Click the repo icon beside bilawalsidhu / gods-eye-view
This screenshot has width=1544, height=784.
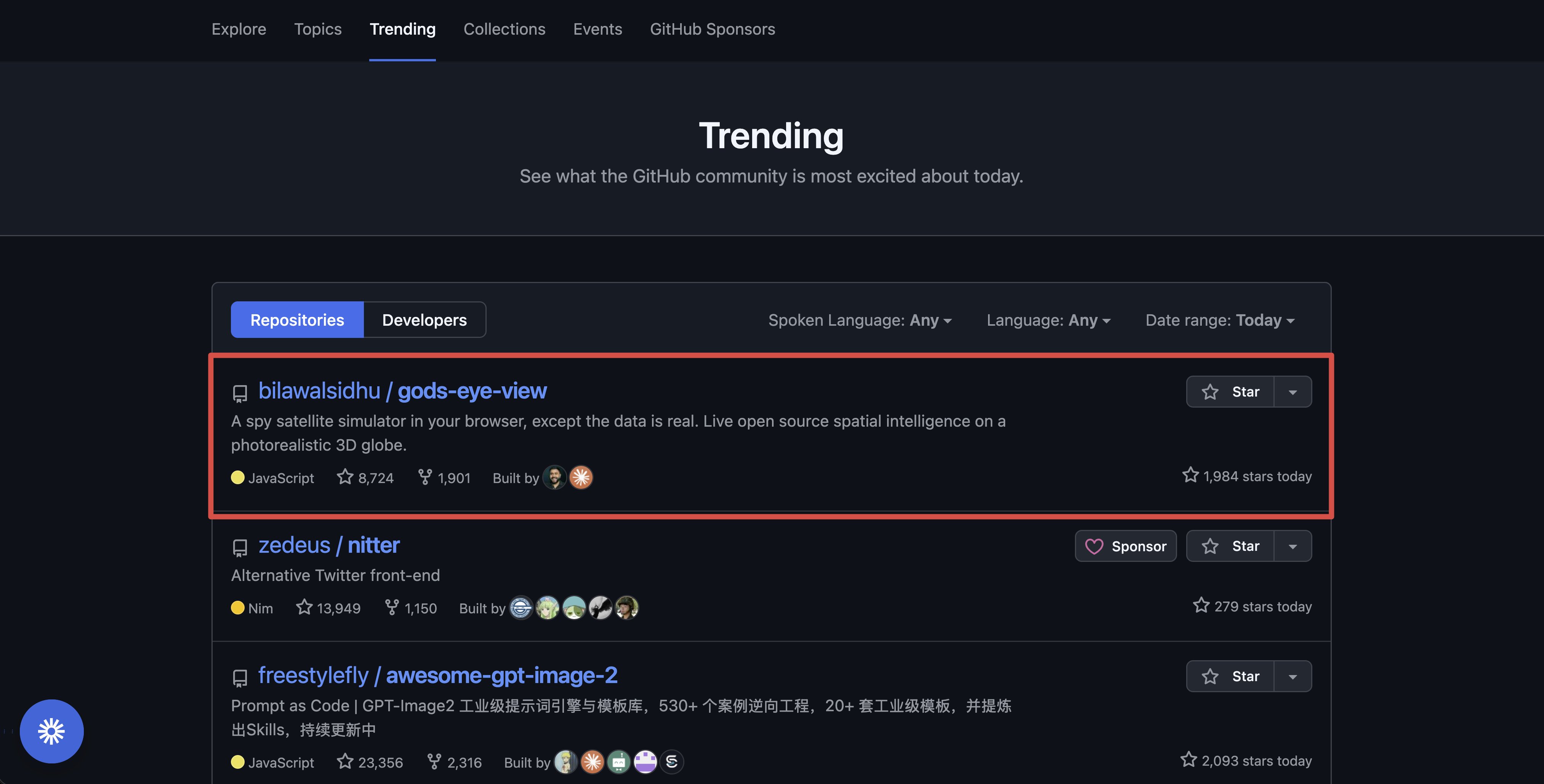240,393
